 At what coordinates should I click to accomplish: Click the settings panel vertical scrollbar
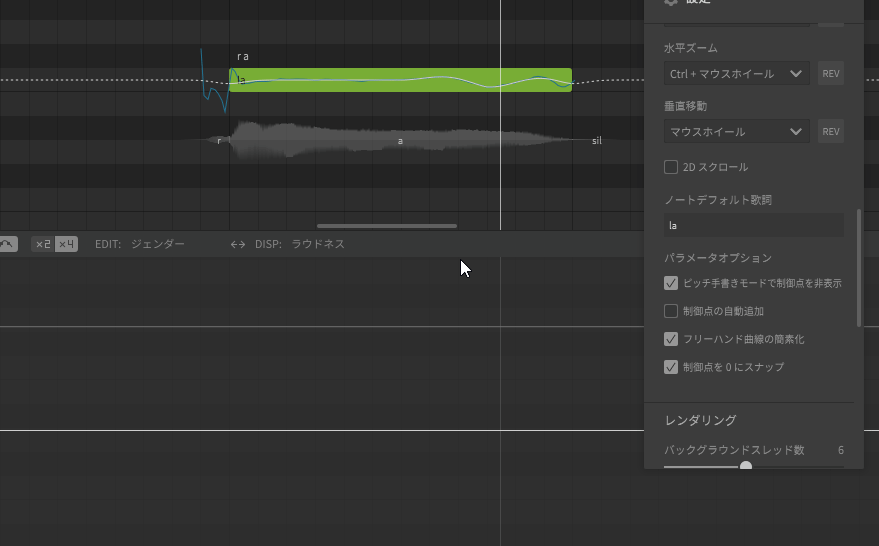point(858,268)
